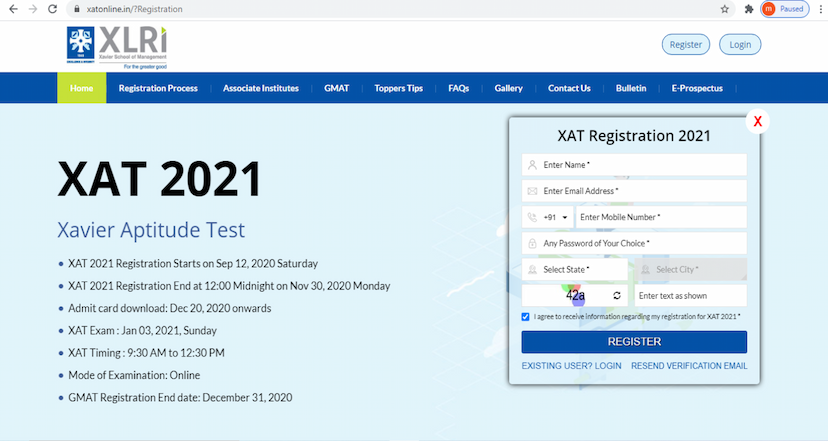Focus the Enter Email Address field

click(634, 191)
